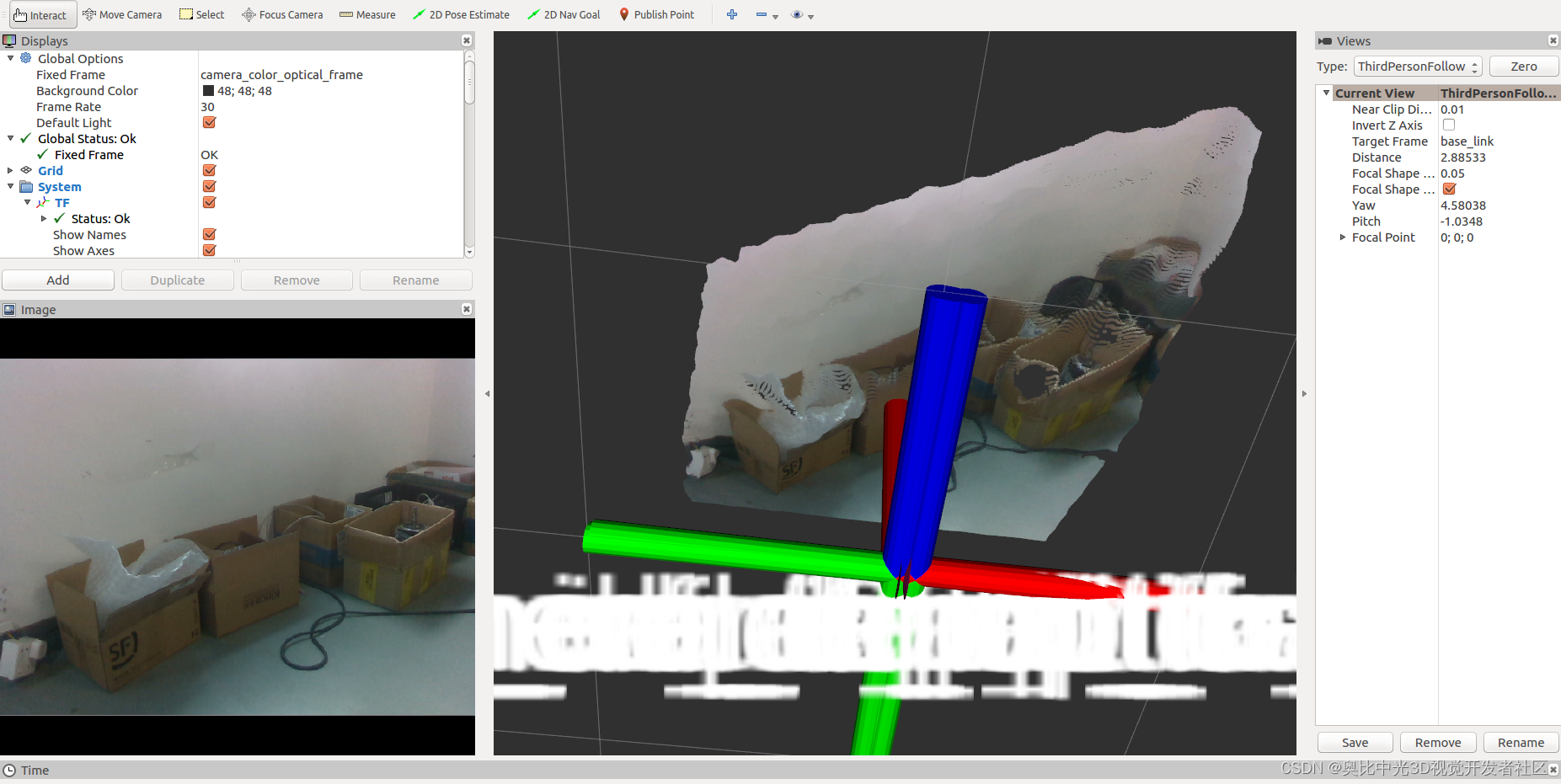Click the Zero button in Views
1561x784 pixels.
(x=1523, y=67)
